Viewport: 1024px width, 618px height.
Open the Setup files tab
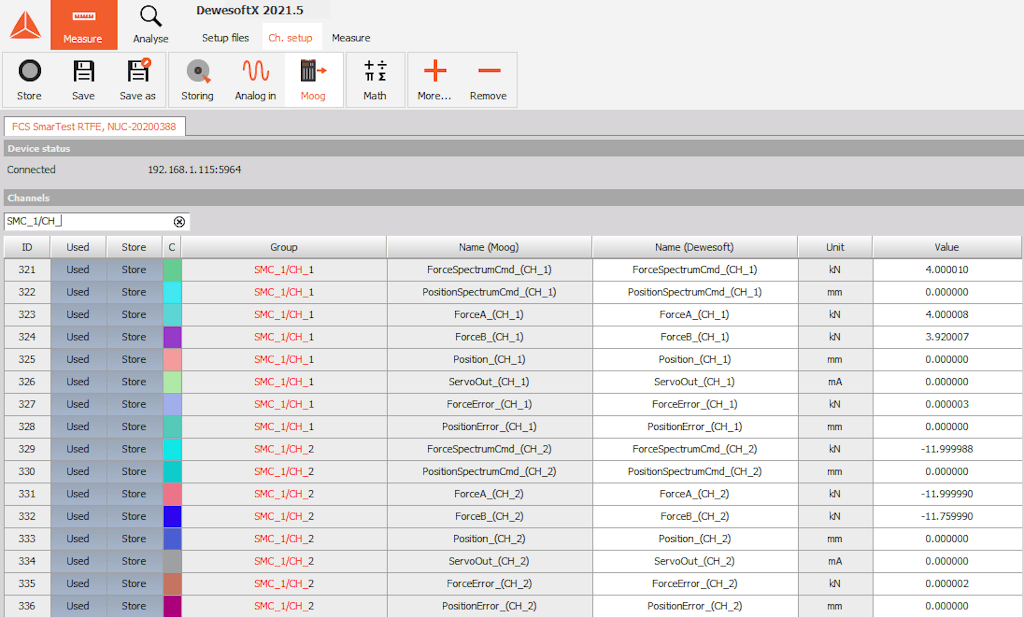pos(225,38)
